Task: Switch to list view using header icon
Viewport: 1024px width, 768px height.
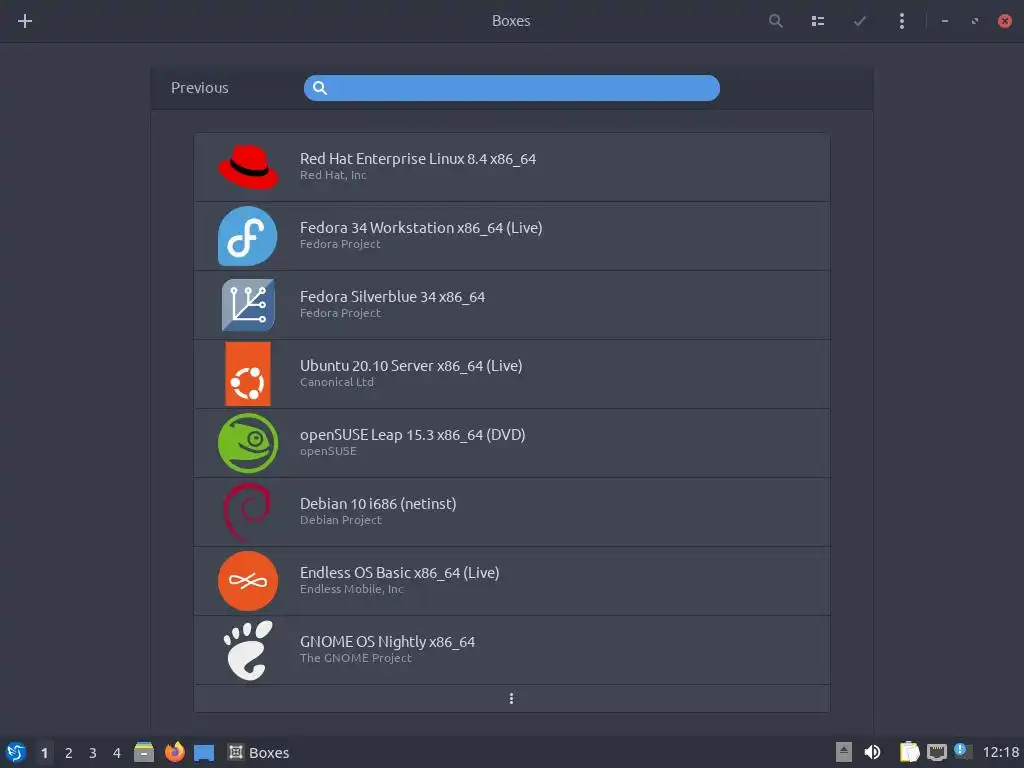Action: pos(818,21)
